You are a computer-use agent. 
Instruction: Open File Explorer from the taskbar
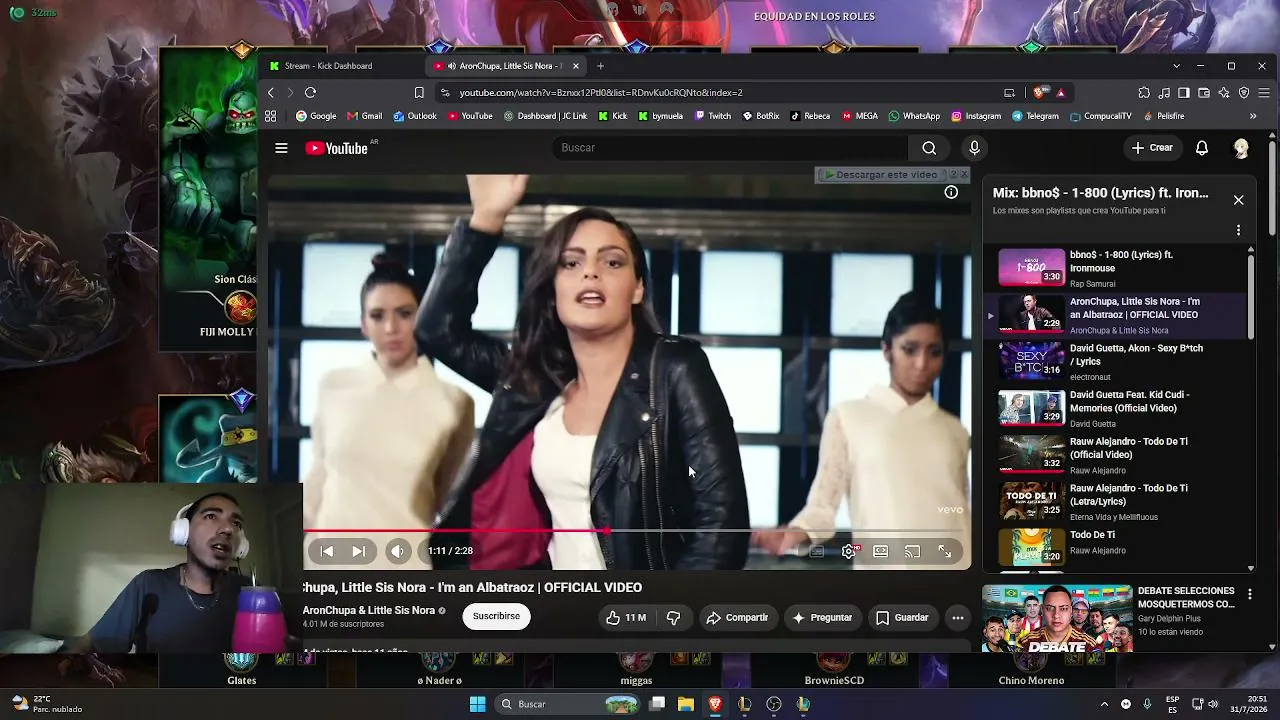(x=686, y=704)
